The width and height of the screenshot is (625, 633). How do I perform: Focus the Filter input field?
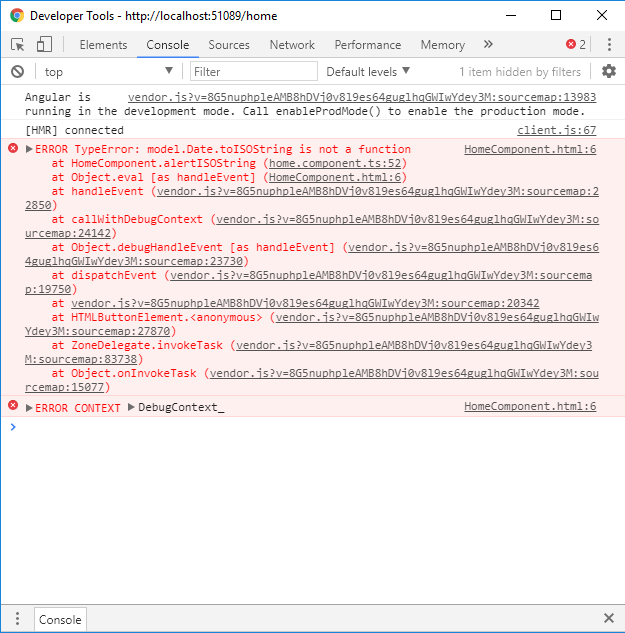[254, 71]
